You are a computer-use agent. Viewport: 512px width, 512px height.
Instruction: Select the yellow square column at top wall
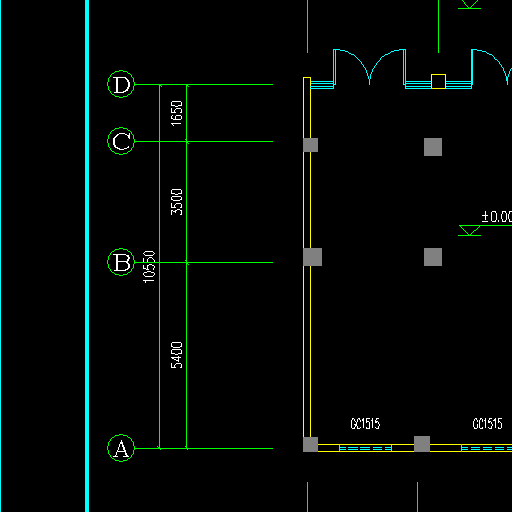tap(438, 81)
